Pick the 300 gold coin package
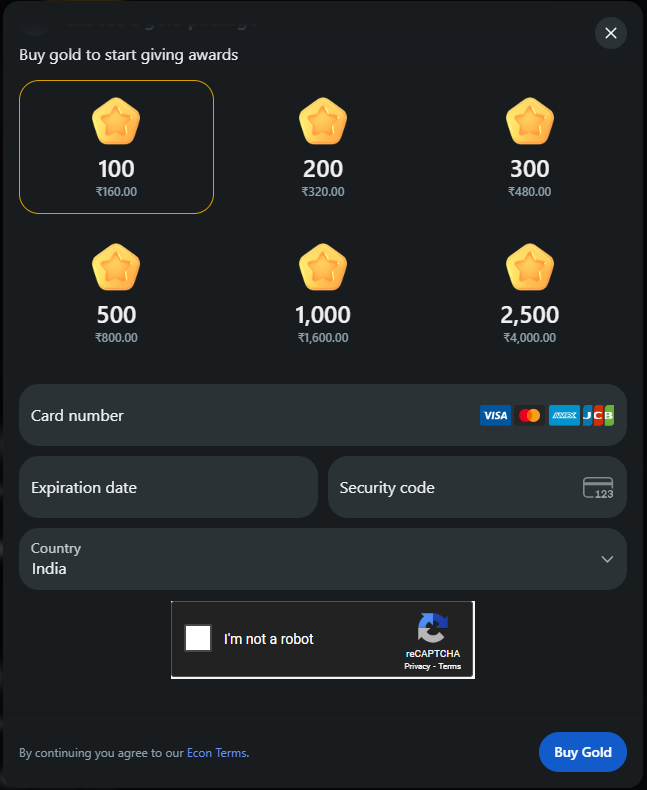The image size is (647, 790). pos(529,147)
